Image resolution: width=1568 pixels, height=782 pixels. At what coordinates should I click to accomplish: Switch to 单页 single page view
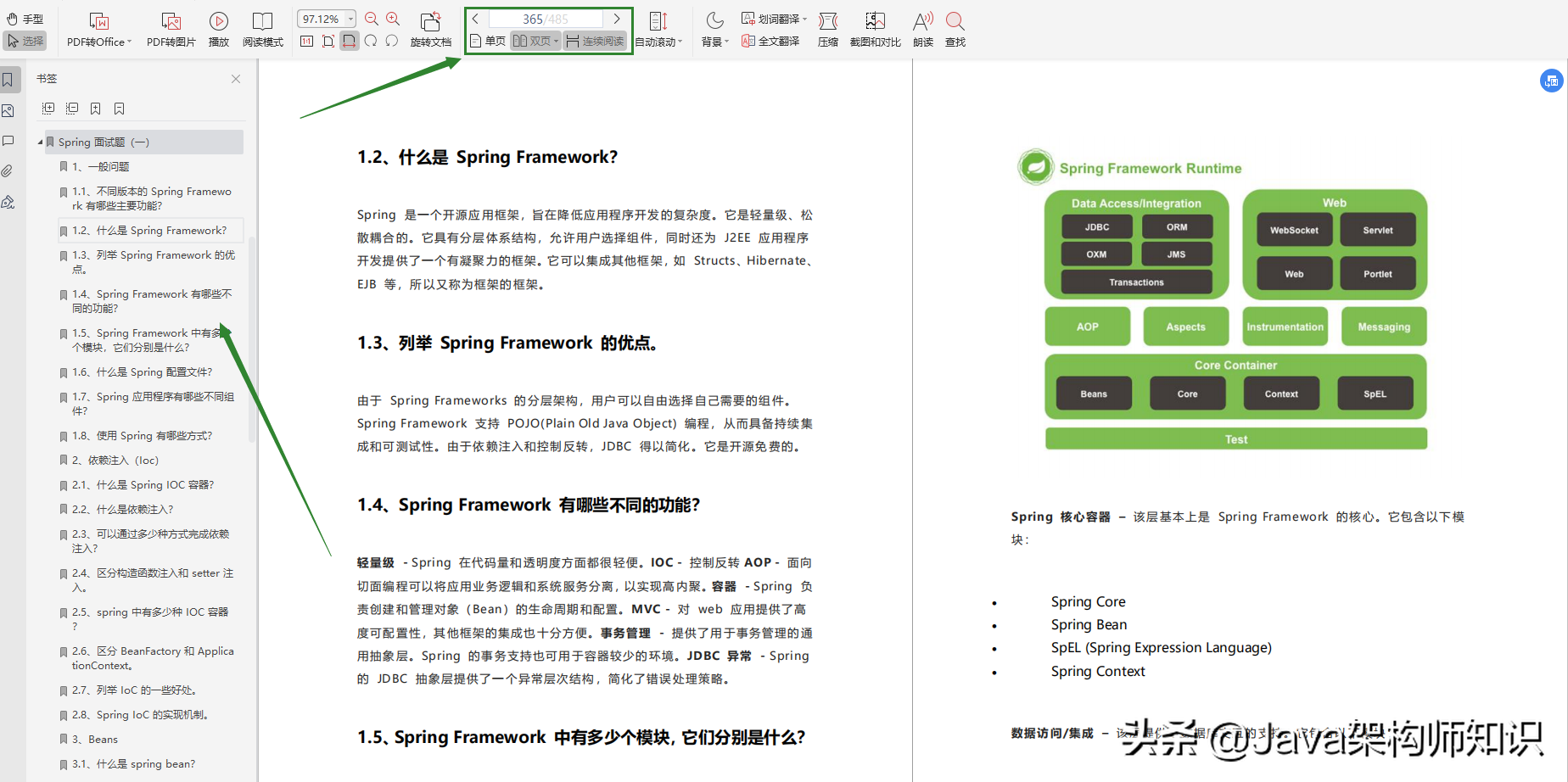[x=488, y=41]
